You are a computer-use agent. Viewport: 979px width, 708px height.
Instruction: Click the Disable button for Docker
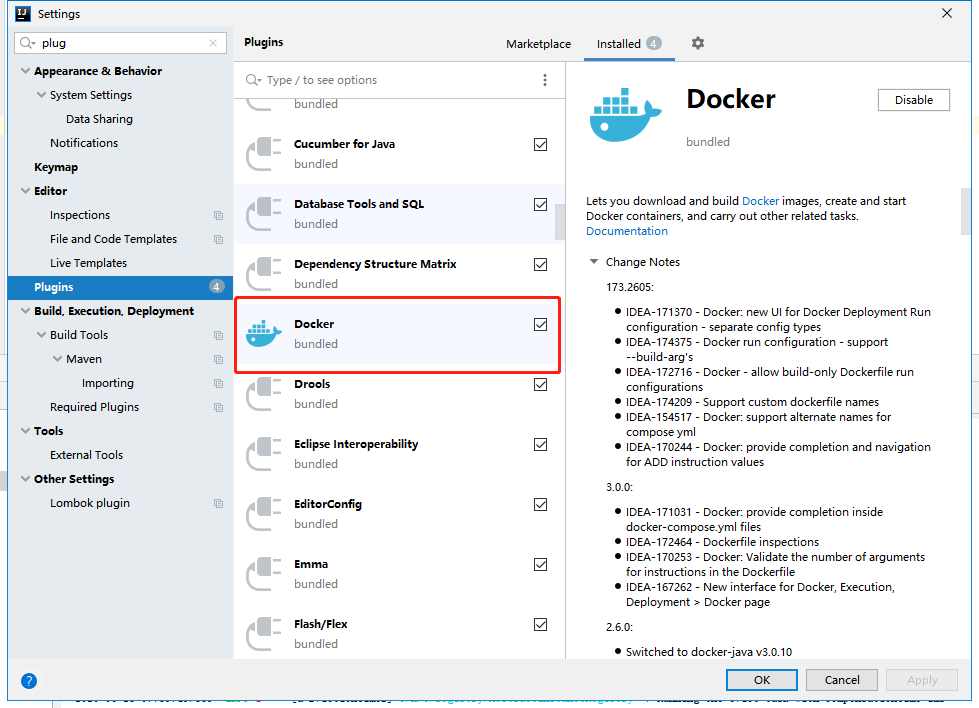click(x=913, y=100)
